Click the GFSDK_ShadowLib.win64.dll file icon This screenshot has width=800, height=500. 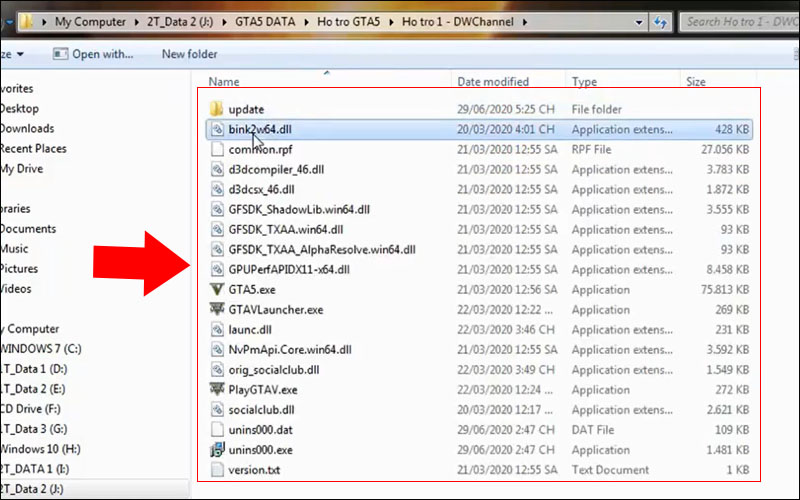(217, 209)
